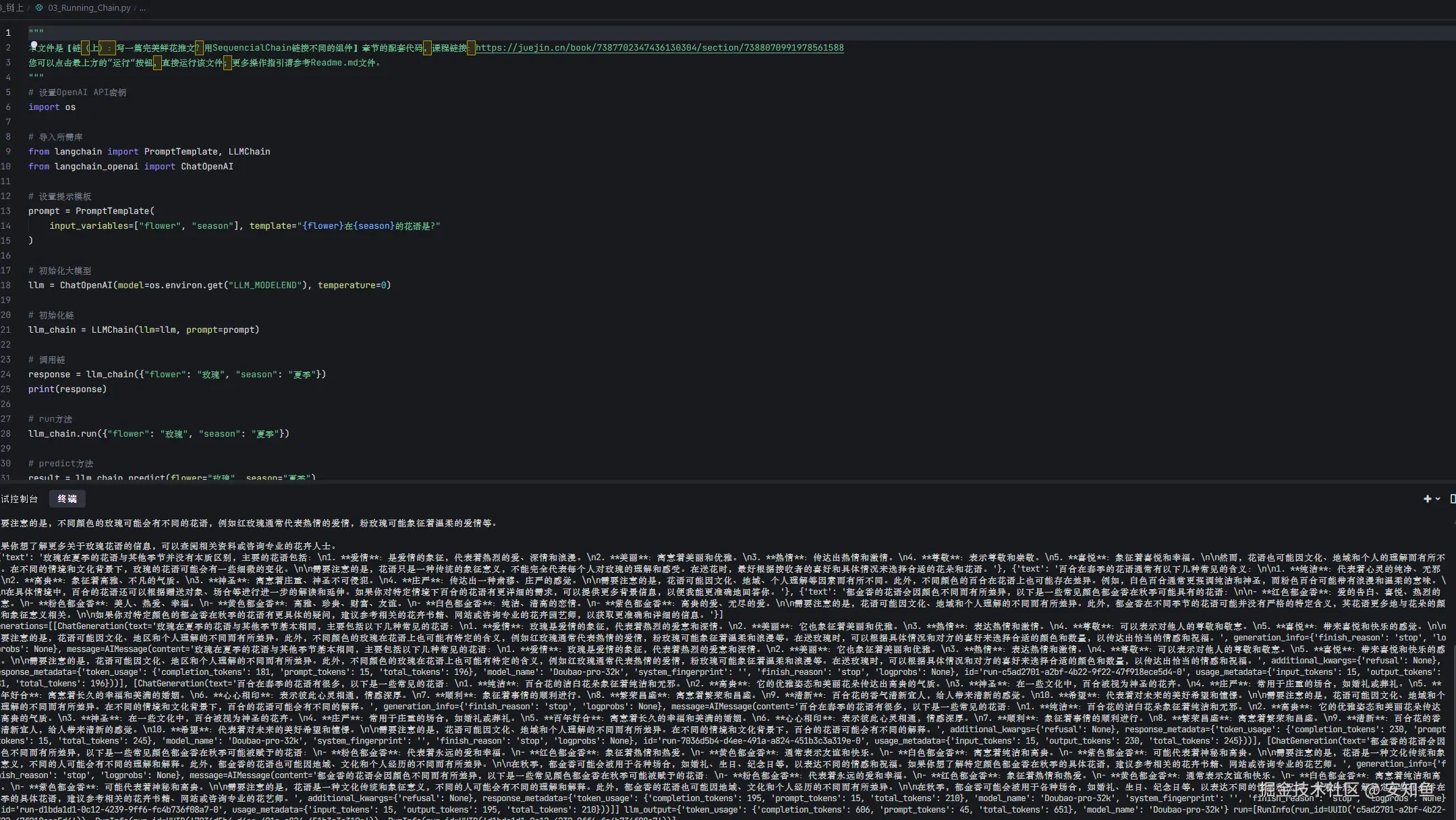
Task: Switch to the 调试控制台 debug console tab
Action: point(19,499)
